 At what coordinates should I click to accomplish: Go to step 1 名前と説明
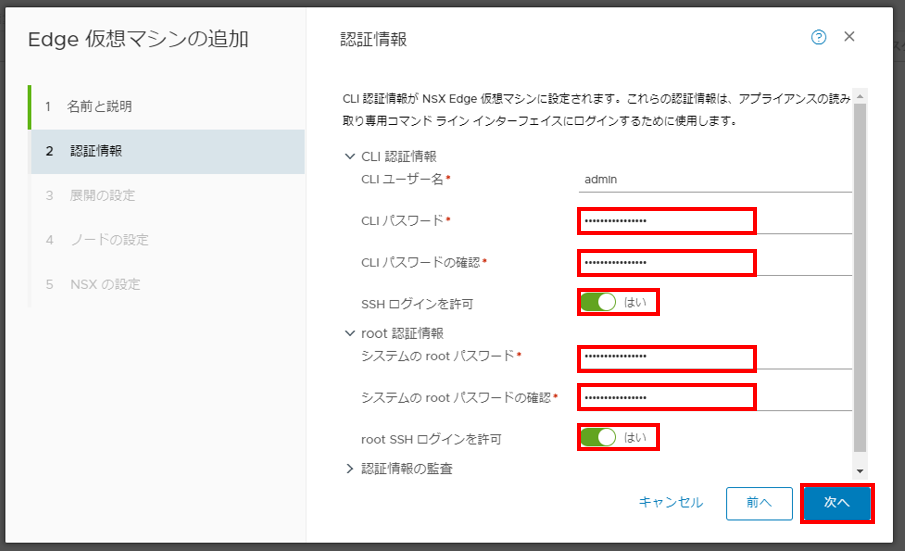(x=167, y=107)
